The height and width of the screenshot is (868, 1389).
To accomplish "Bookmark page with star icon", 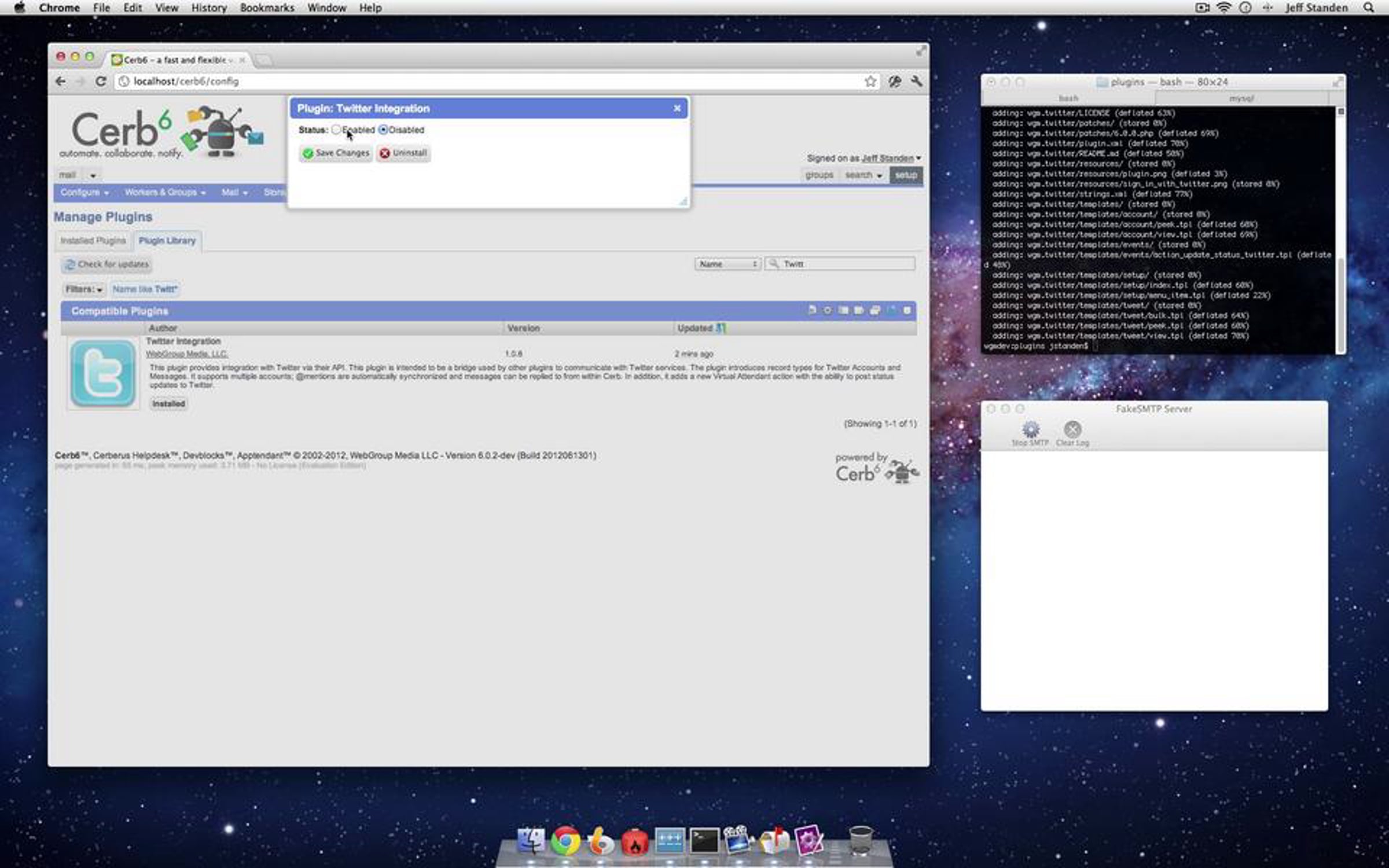I will coord(870,82).
